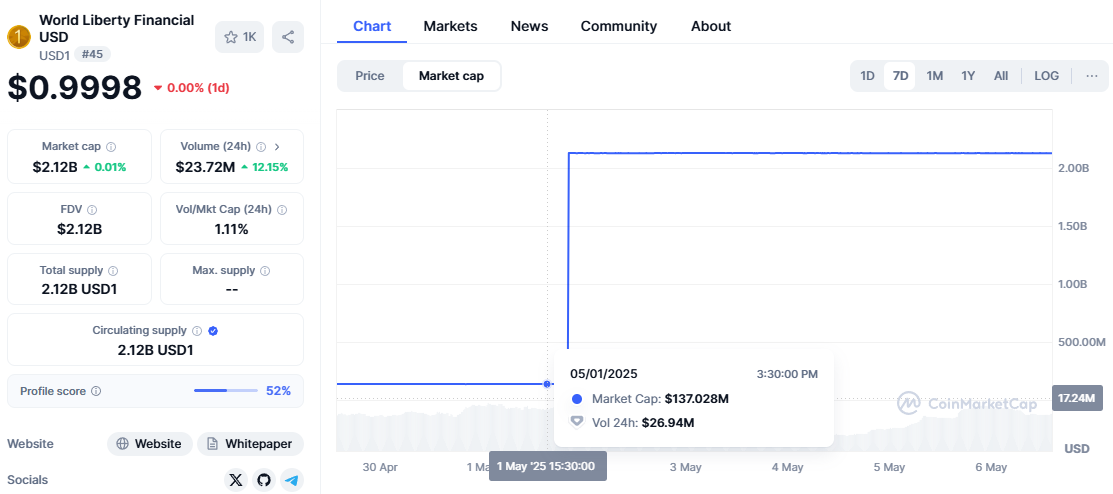Open the Telegram social icon
This screenshot has width=1113, height=494.
coord(292,481)
